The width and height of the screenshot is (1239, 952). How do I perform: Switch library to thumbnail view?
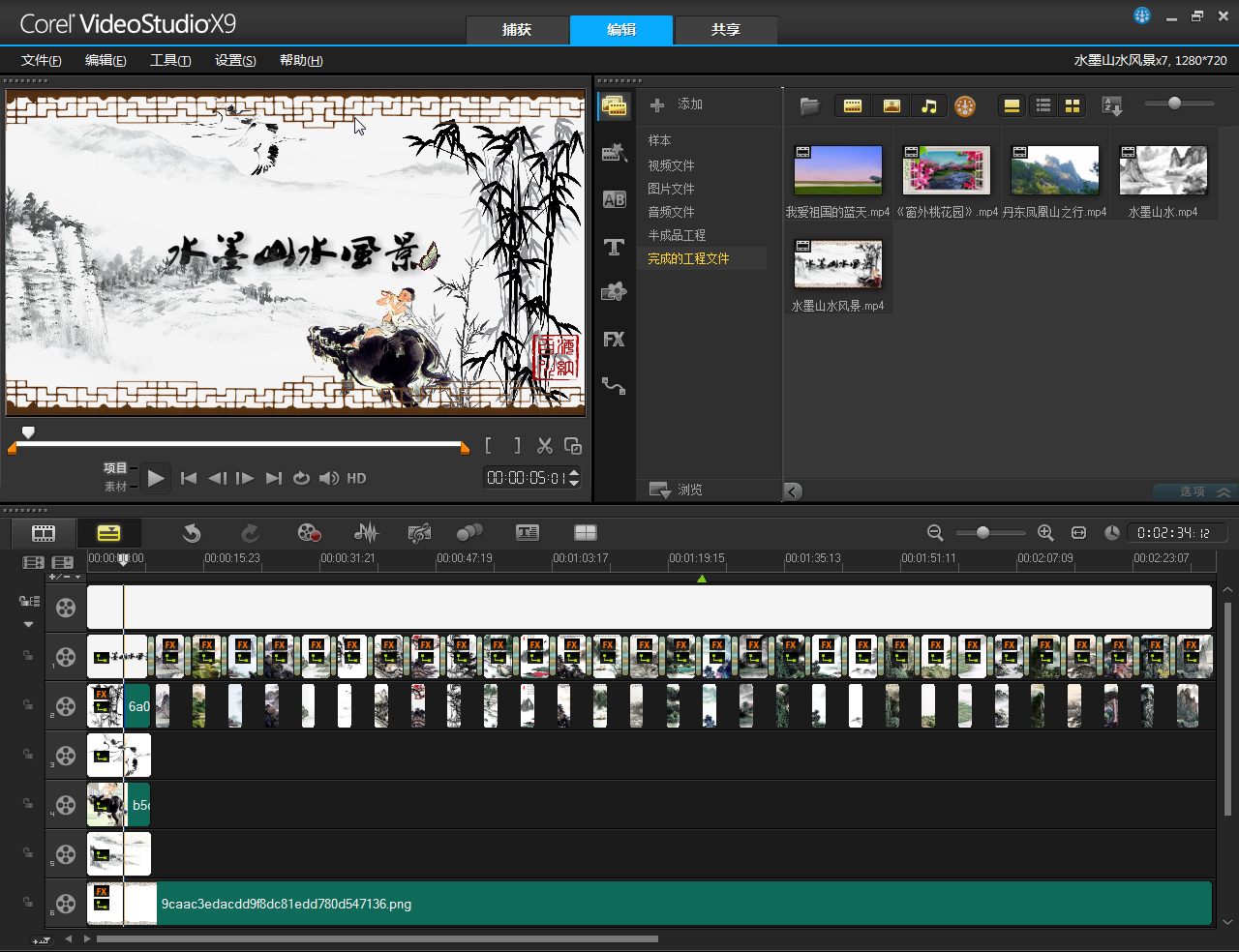coord(1073,106)
